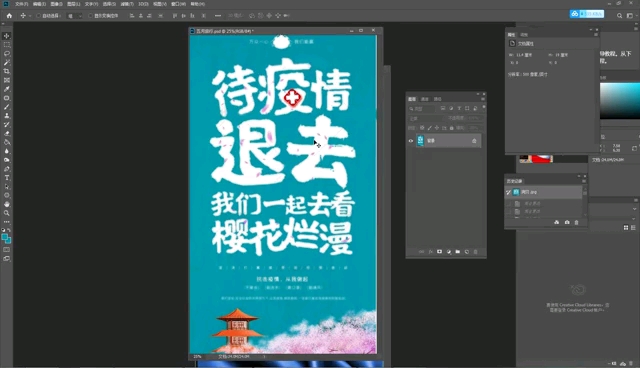640x368 pixels.
Task: Toggle layer filtering switch in Layers panel
Action: pos(484,108)
